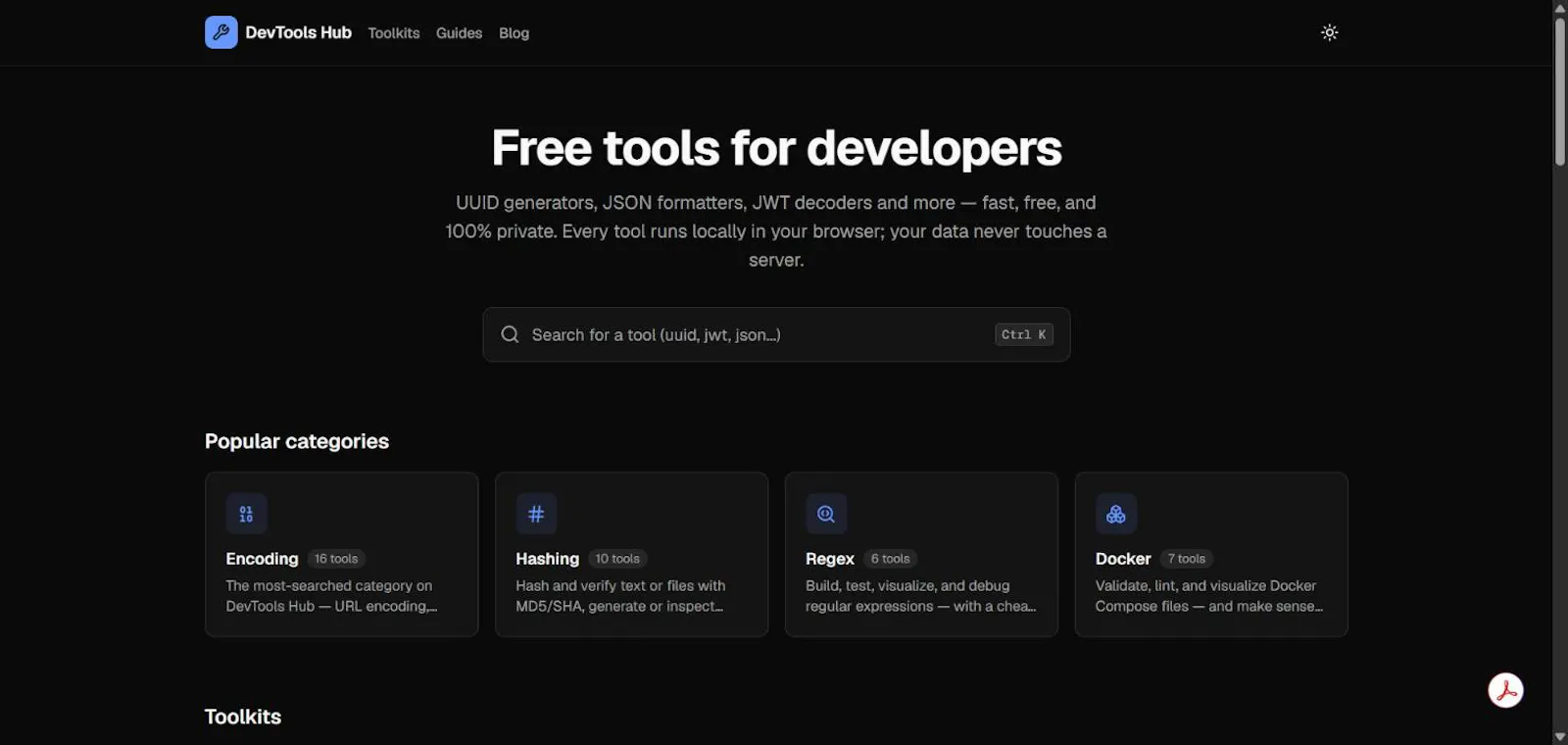This screenshot has width=1568, height=745.
Task: Click the 'Popular categories' heading
Action: 297,441
